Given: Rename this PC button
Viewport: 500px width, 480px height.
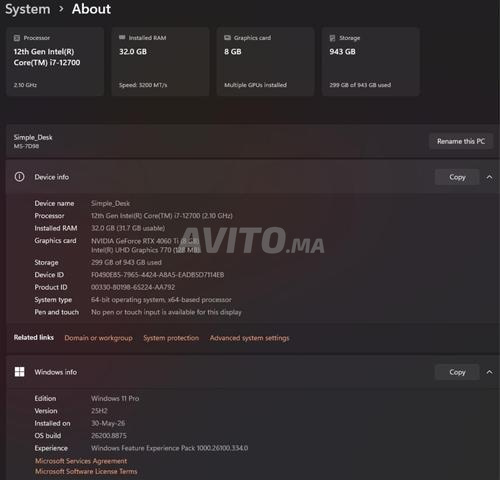Looking at the screenshot, I should 461,141.
